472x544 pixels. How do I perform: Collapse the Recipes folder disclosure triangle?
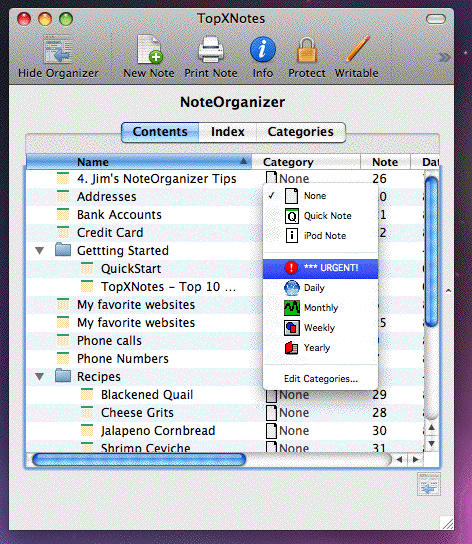40,376
